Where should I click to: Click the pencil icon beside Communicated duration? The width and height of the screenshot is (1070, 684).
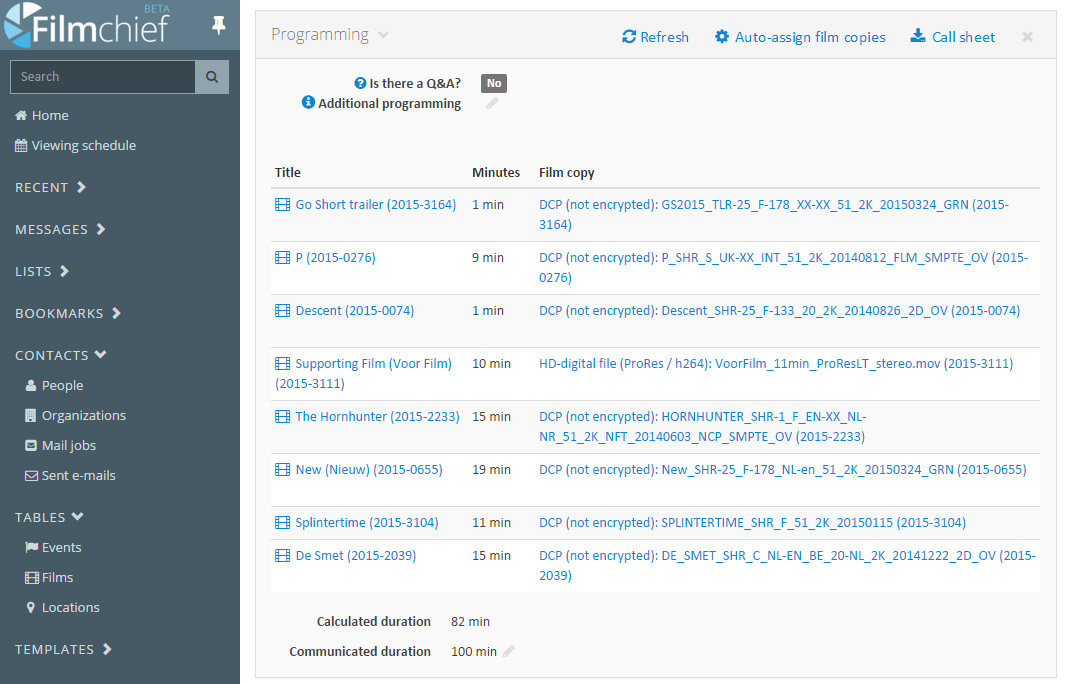[509, 652]
